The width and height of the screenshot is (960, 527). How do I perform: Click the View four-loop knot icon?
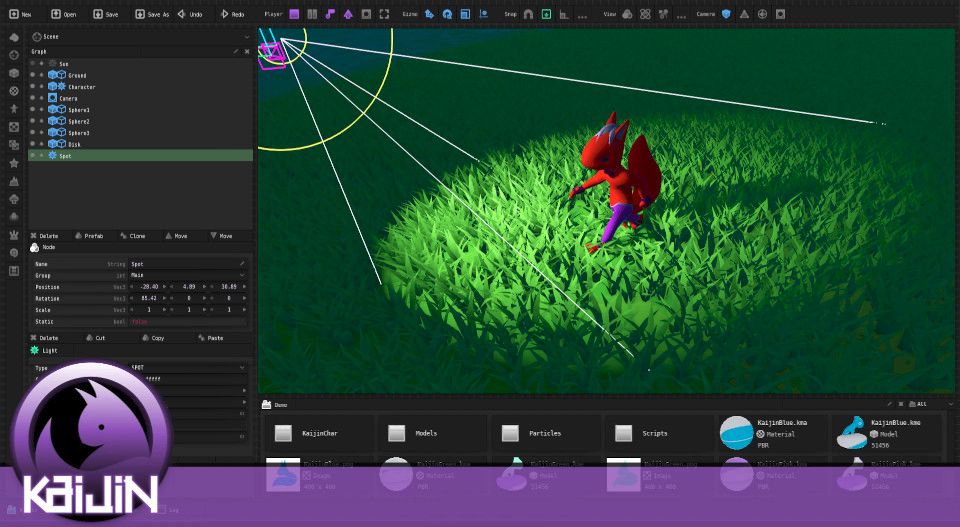click(x=645, y=13)
